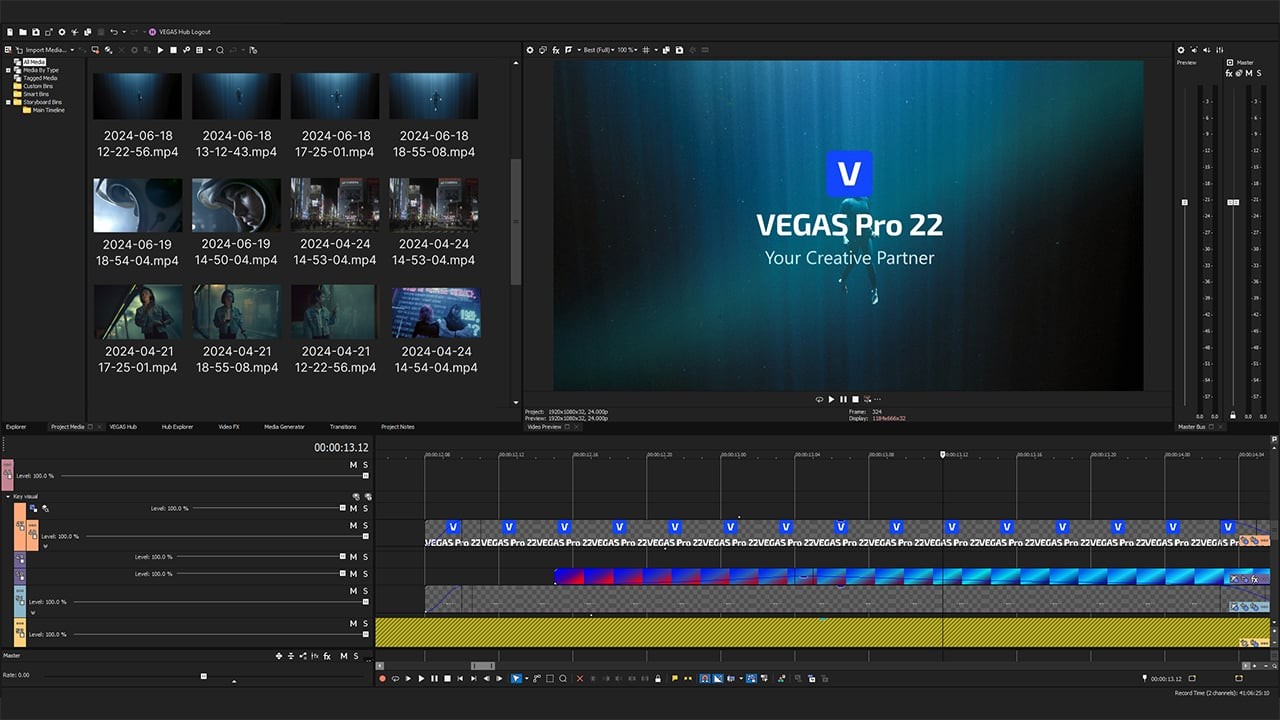This screenshot has width=1280, height=720.
Task: Click the Project Media vertical scrollbar
Action: (516, 222)
